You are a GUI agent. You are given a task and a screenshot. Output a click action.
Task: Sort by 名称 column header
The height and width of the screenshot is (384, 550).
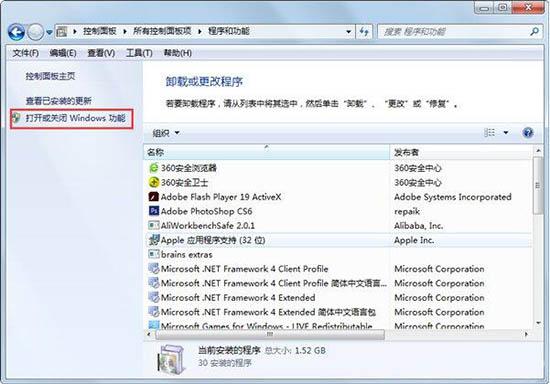pyautogui.click(x=267, y=152)
